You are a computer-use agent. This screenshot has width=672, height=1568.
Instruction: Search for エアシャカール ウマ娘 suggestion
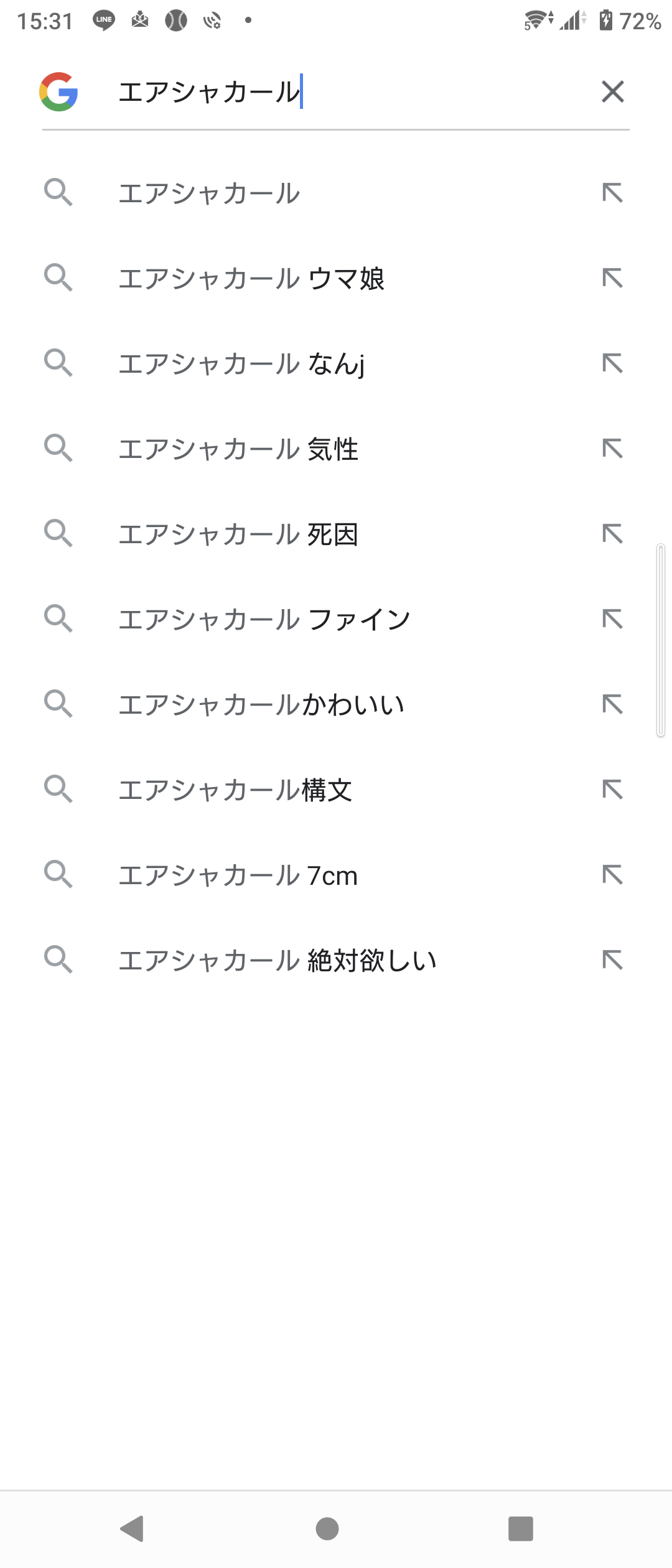252,279
